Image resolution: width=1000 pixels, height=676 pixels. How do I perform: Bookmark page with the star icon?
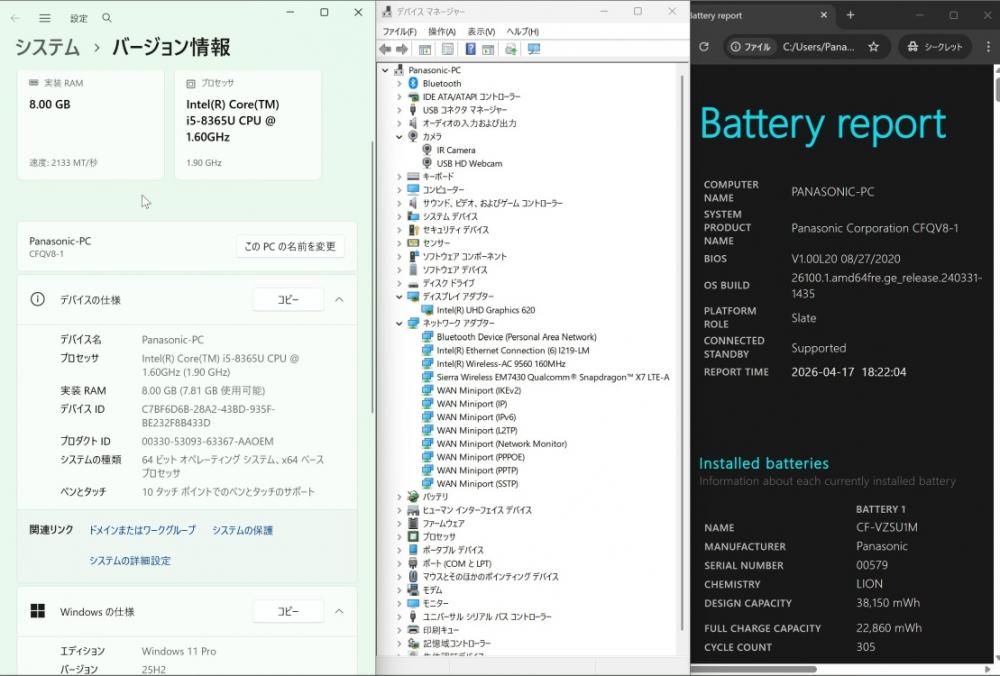pyautogui.click(x=873, y=47)
